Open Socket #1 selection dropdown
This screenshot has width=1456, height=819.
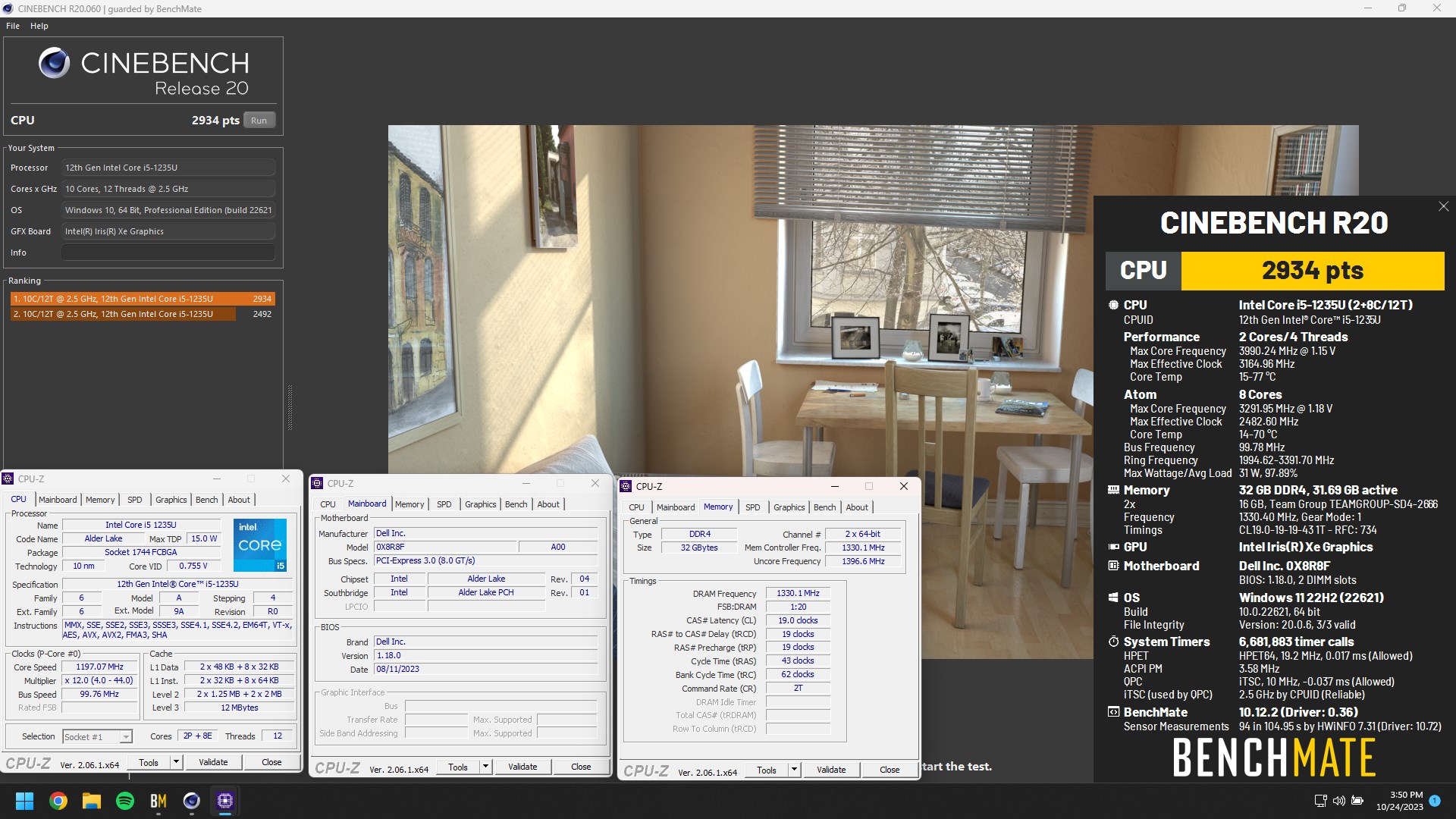(97, 736)
